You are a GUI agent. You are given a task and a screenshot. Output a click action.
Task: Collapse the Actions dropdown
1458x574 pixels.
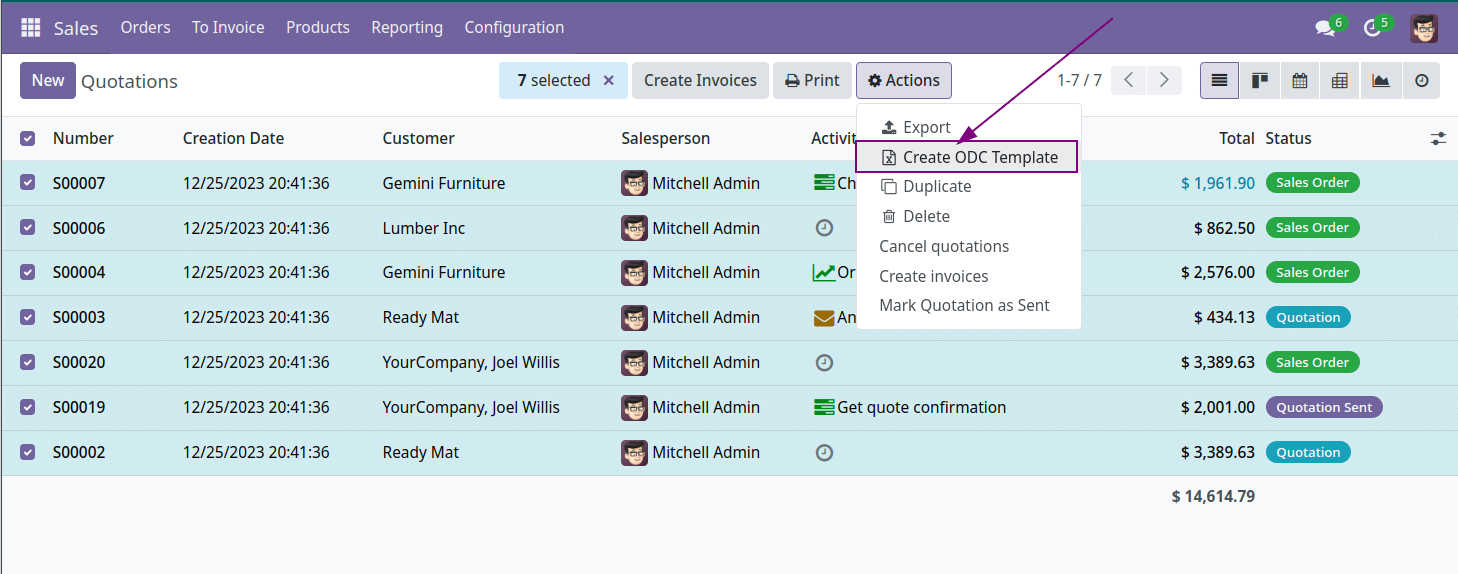[904, 81]
